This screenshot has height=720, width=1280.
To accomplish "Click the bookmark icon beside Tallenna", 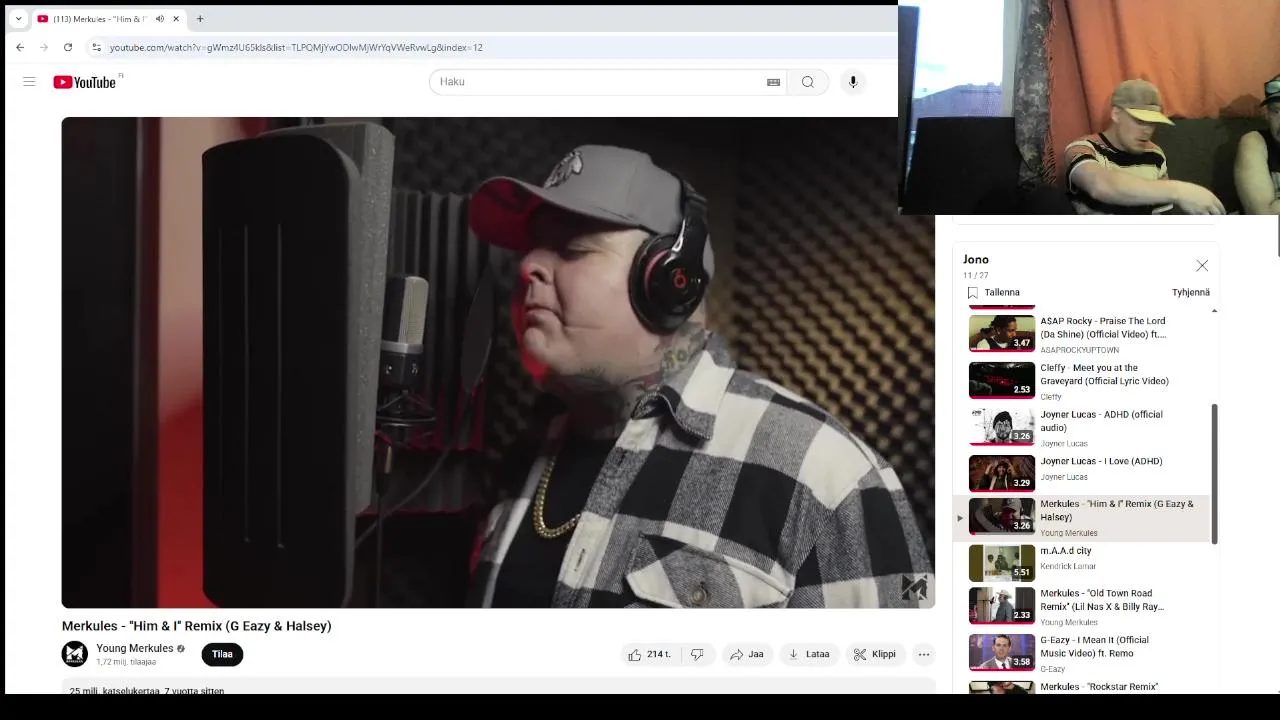I will (973, 292).
